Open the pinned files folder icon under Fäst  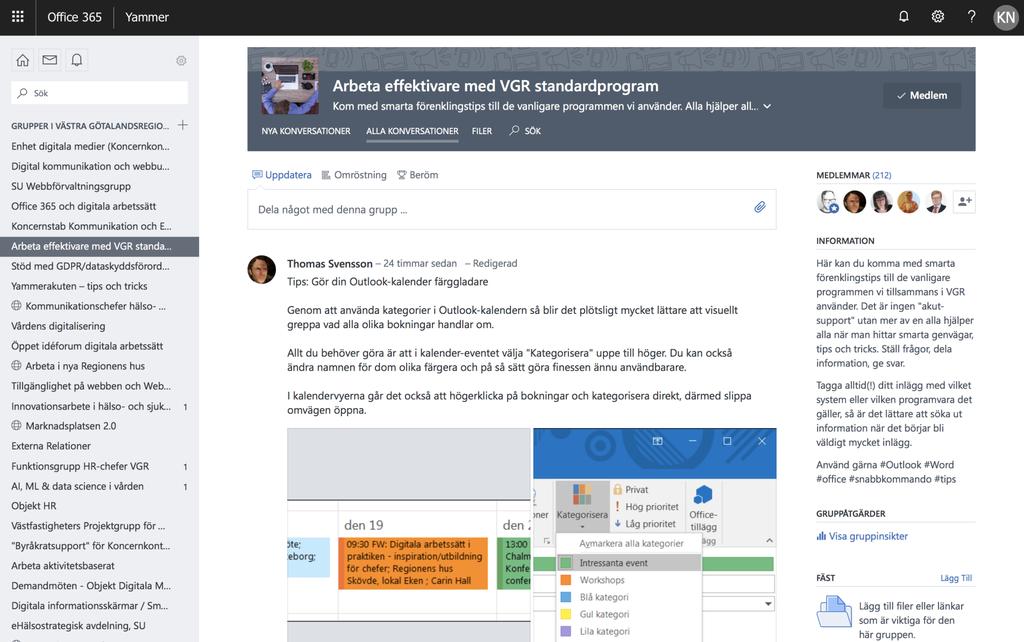click(834, 611)
